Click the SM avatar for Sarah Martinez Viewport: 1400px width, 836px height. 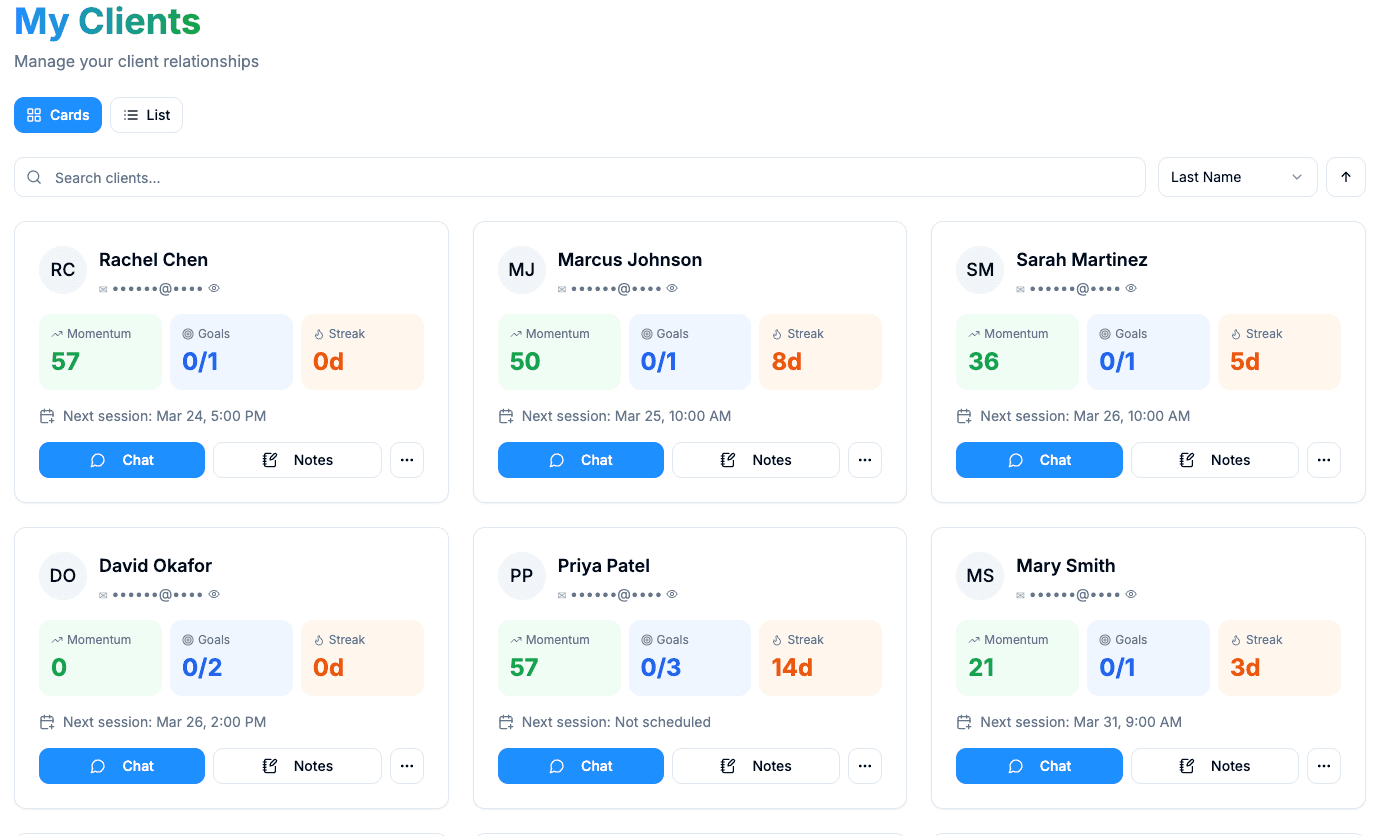pos(980,270)
